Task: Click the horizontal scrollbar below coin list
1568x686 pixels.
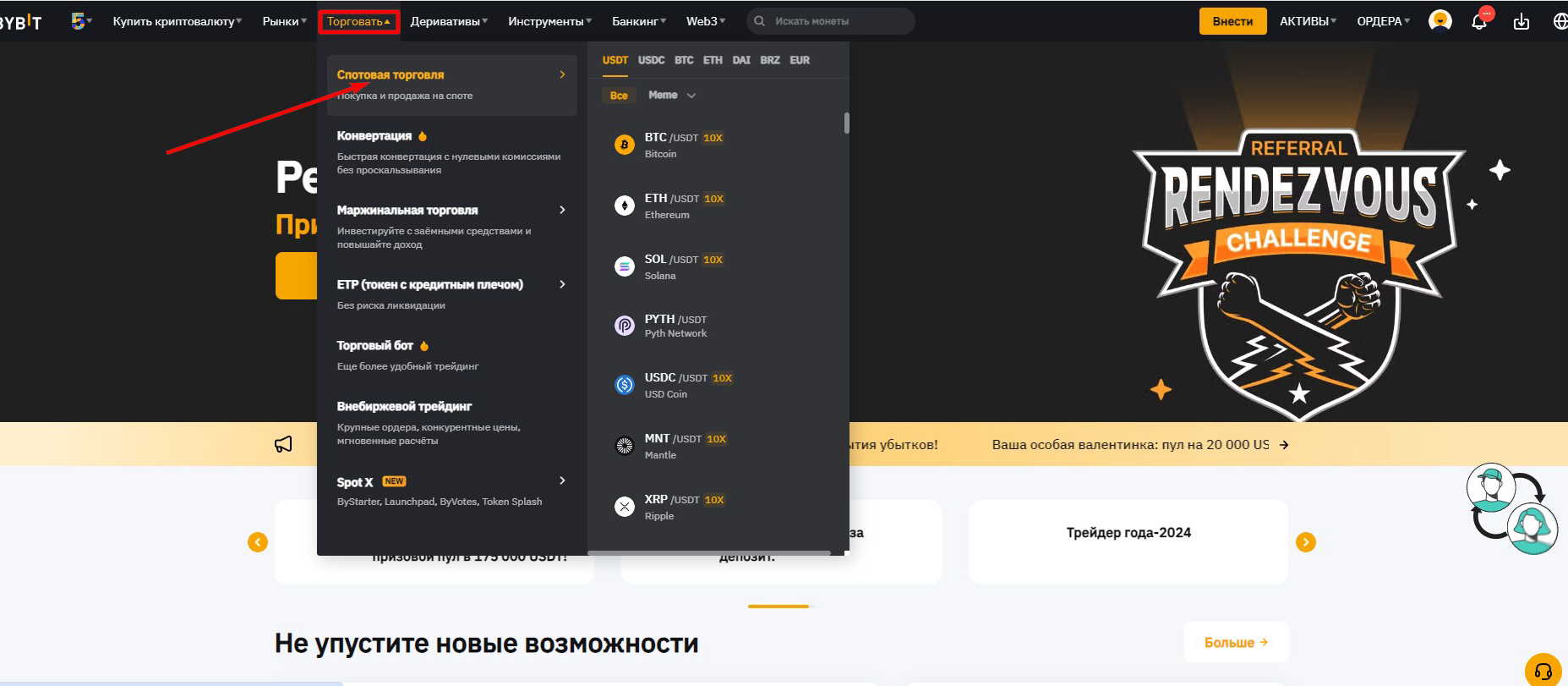Action: [709, 553]
